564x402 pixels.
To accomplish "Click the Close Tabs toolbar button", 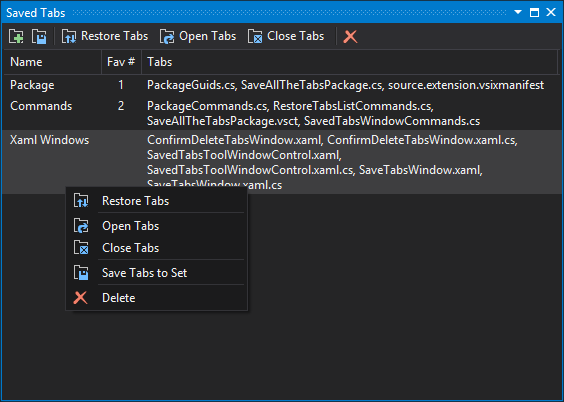I will [286, 36].
